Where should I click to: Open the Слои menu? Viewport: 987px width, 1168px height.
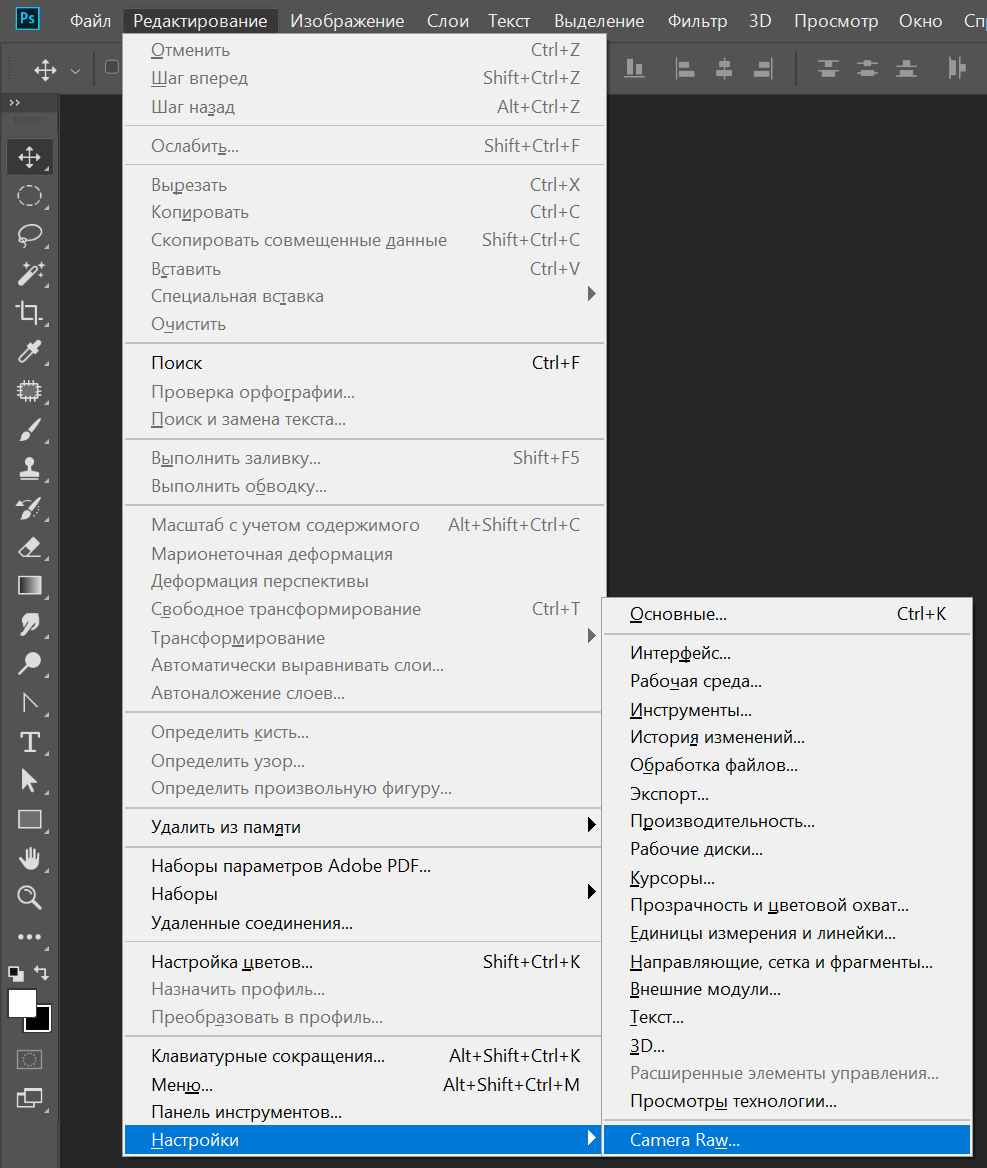448,21
